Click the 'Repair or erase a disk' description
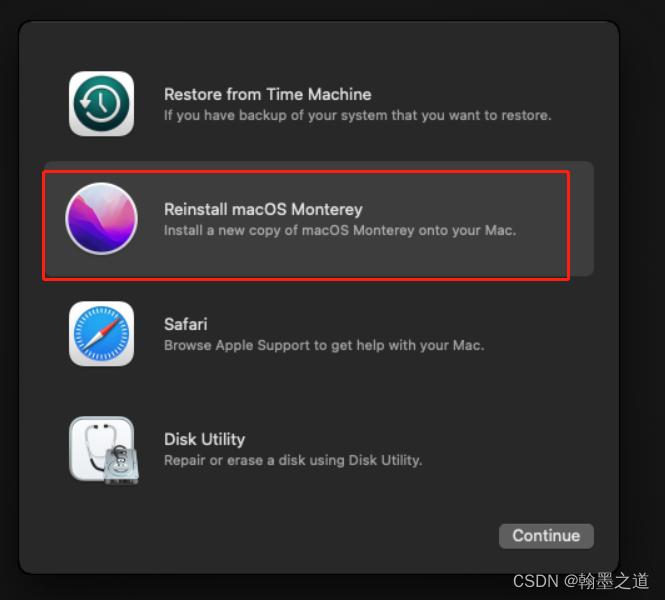Screen dimensions: 665x600 tap(293, 460)
